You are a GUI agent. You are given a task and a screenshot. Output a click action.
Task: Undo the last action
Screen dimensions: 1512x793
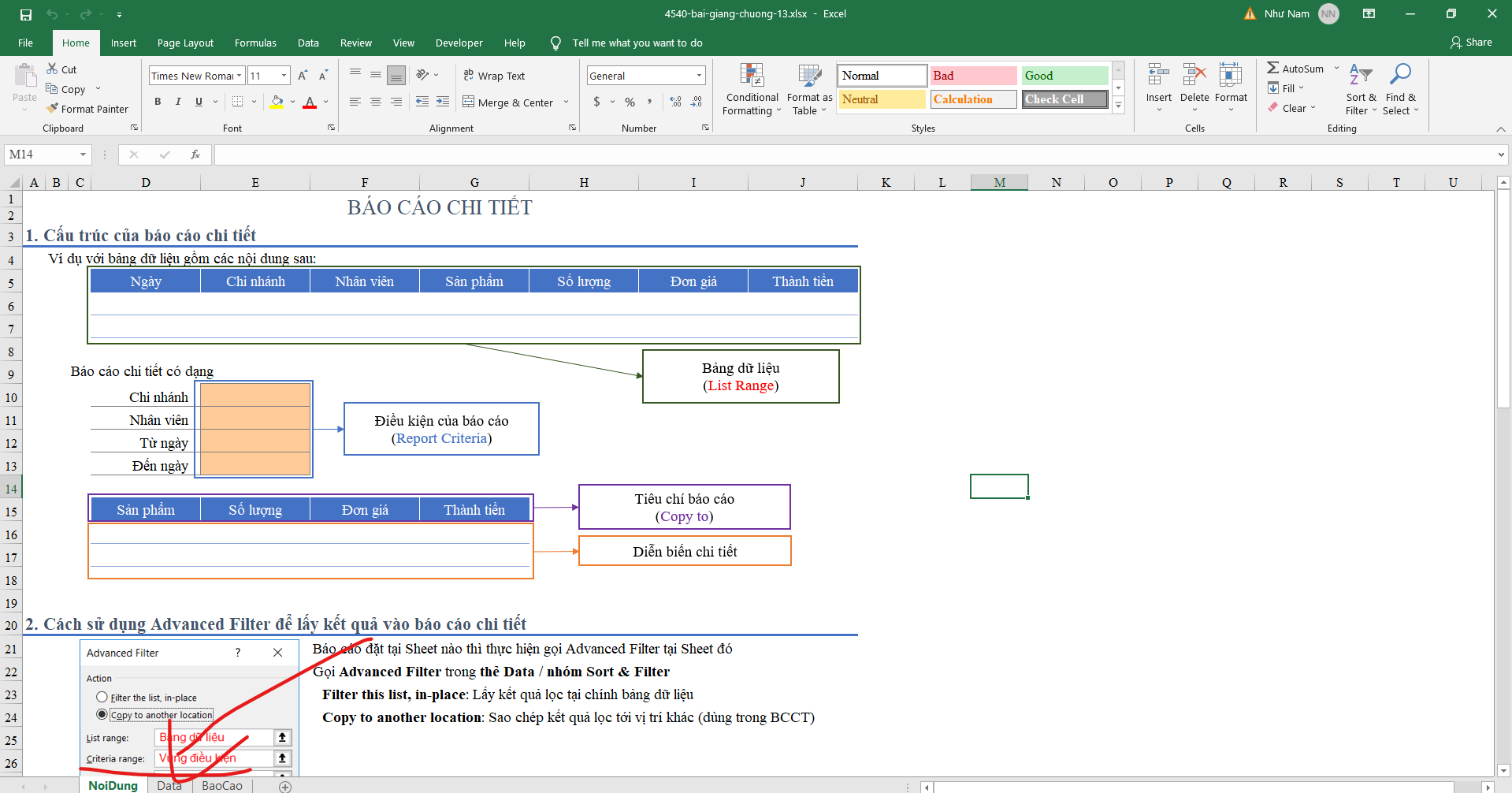(x=52, y=14)
